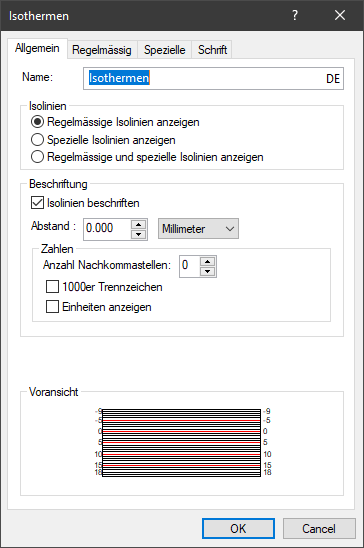Switch to the Regelmässig tab

tap(102, 50)
